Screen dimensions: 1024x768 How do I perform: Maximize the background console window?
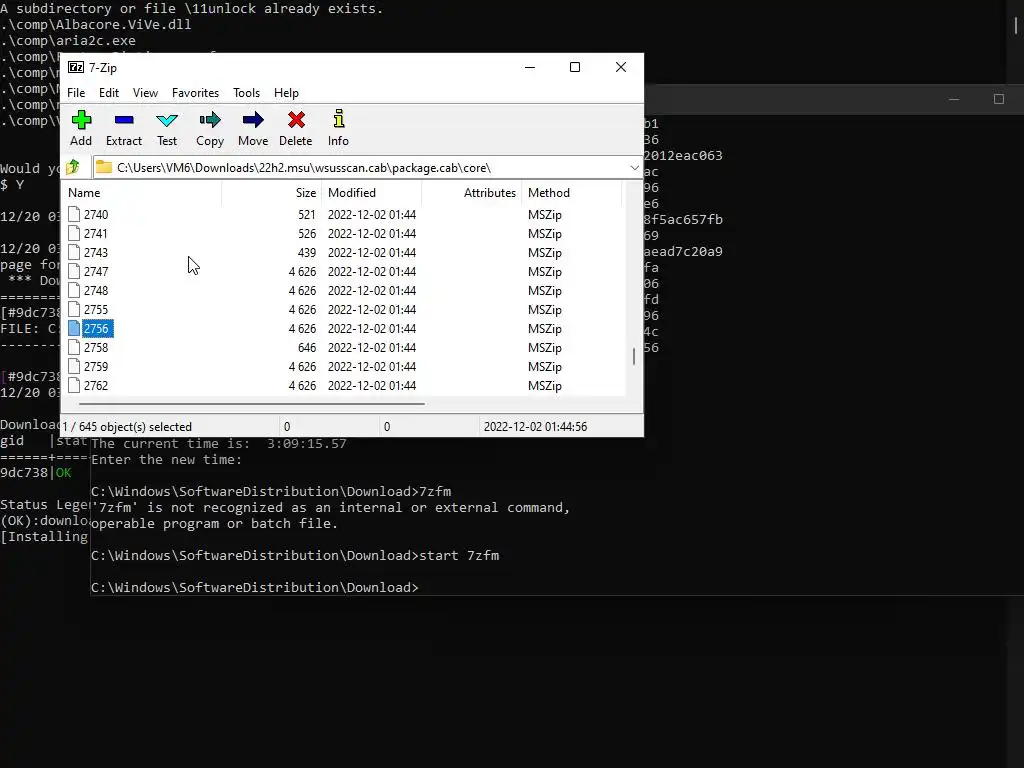tap(999, 99)
